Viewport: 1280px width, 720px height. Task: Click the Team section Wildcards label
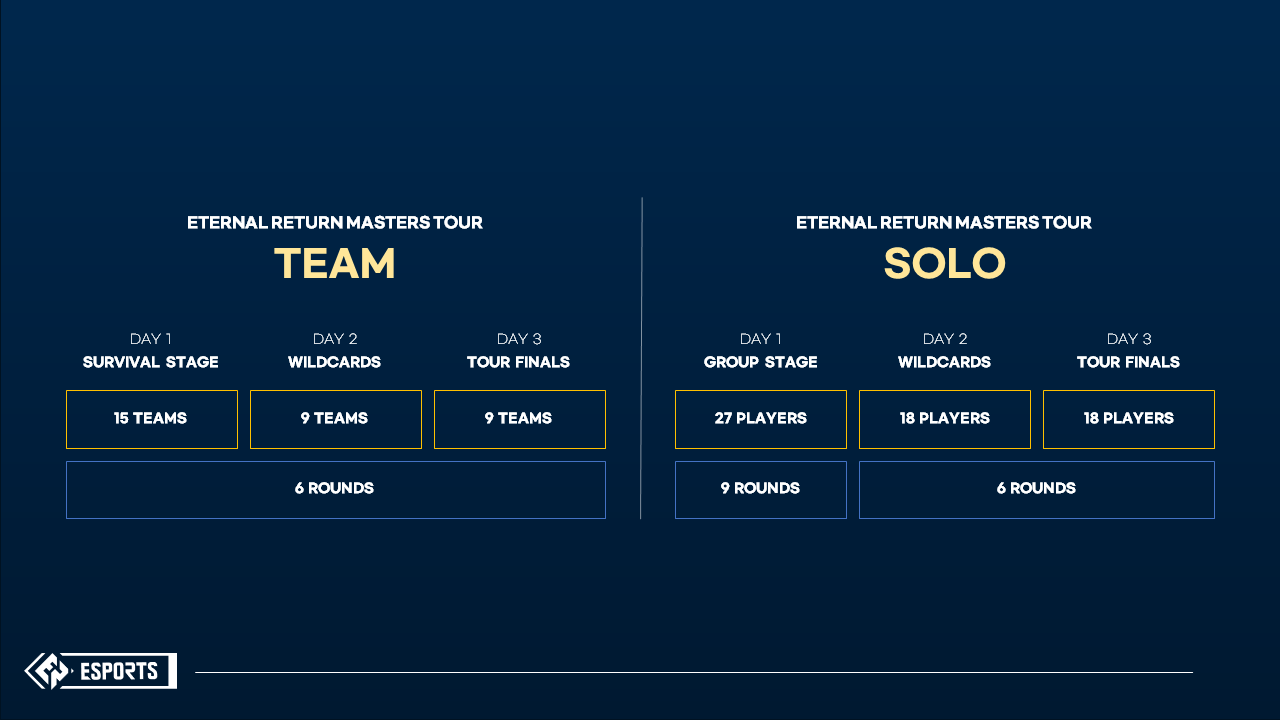pos(335,362)
